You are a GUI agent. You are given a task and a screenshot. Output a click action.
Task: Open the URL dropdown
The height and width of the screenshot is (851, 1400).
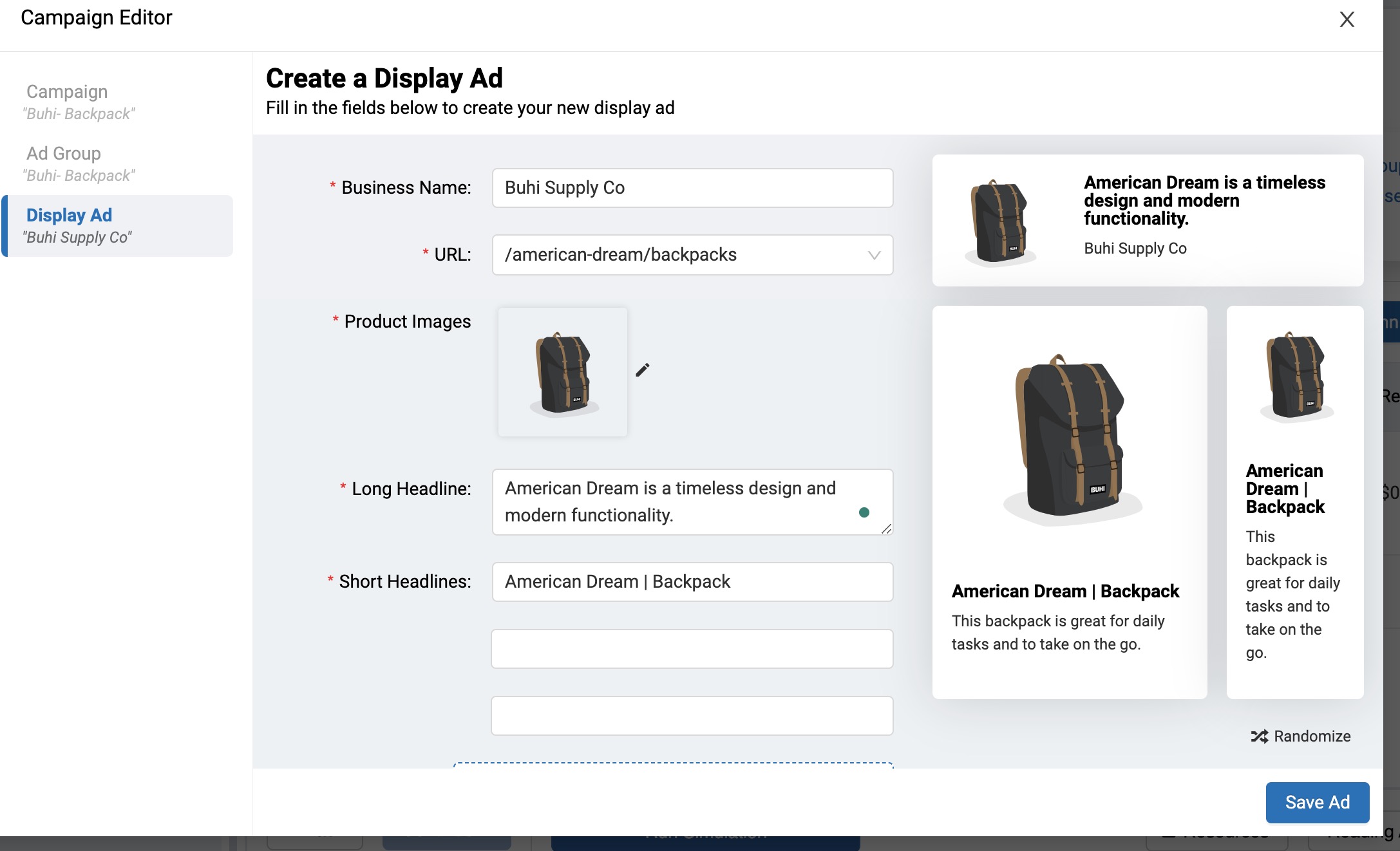[x=874, y=255]
